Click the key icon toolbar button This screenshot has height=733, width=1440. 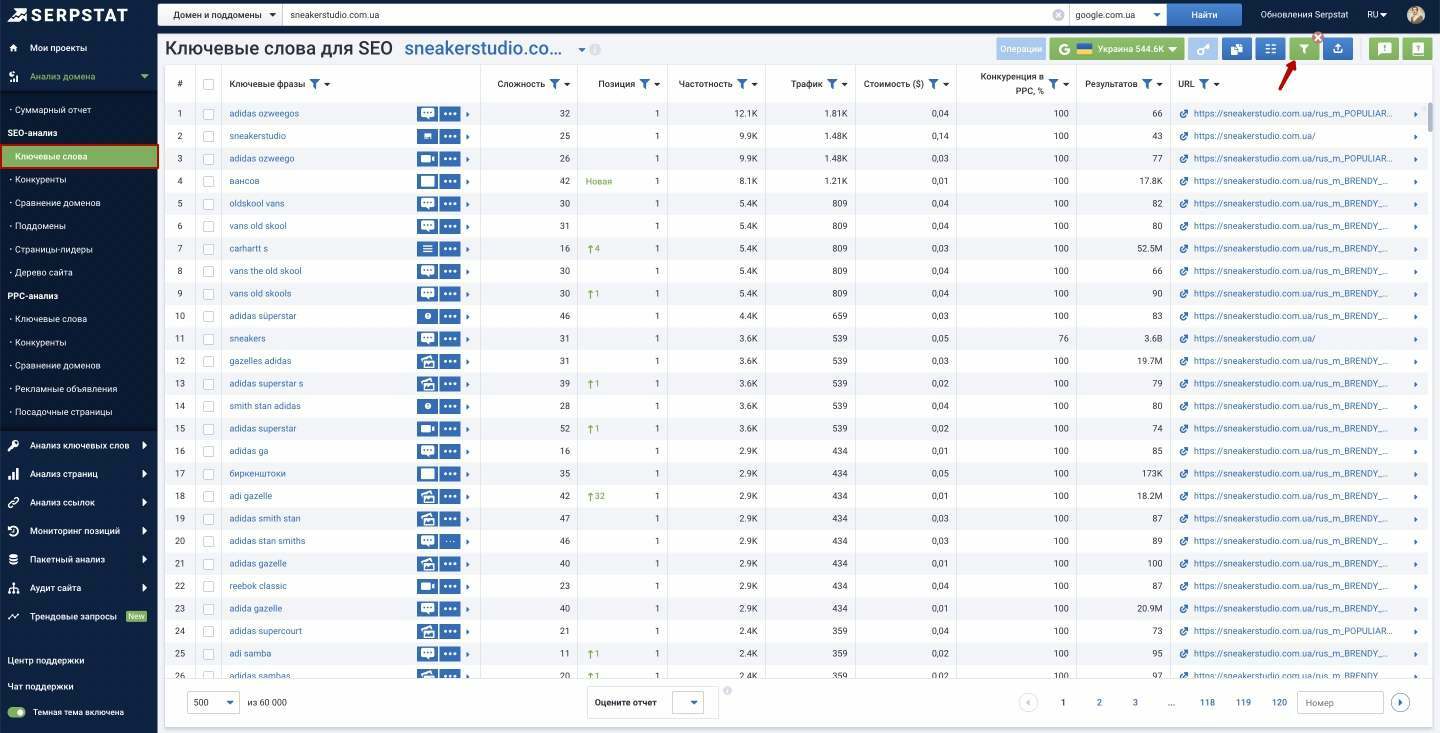(1204, 48)
